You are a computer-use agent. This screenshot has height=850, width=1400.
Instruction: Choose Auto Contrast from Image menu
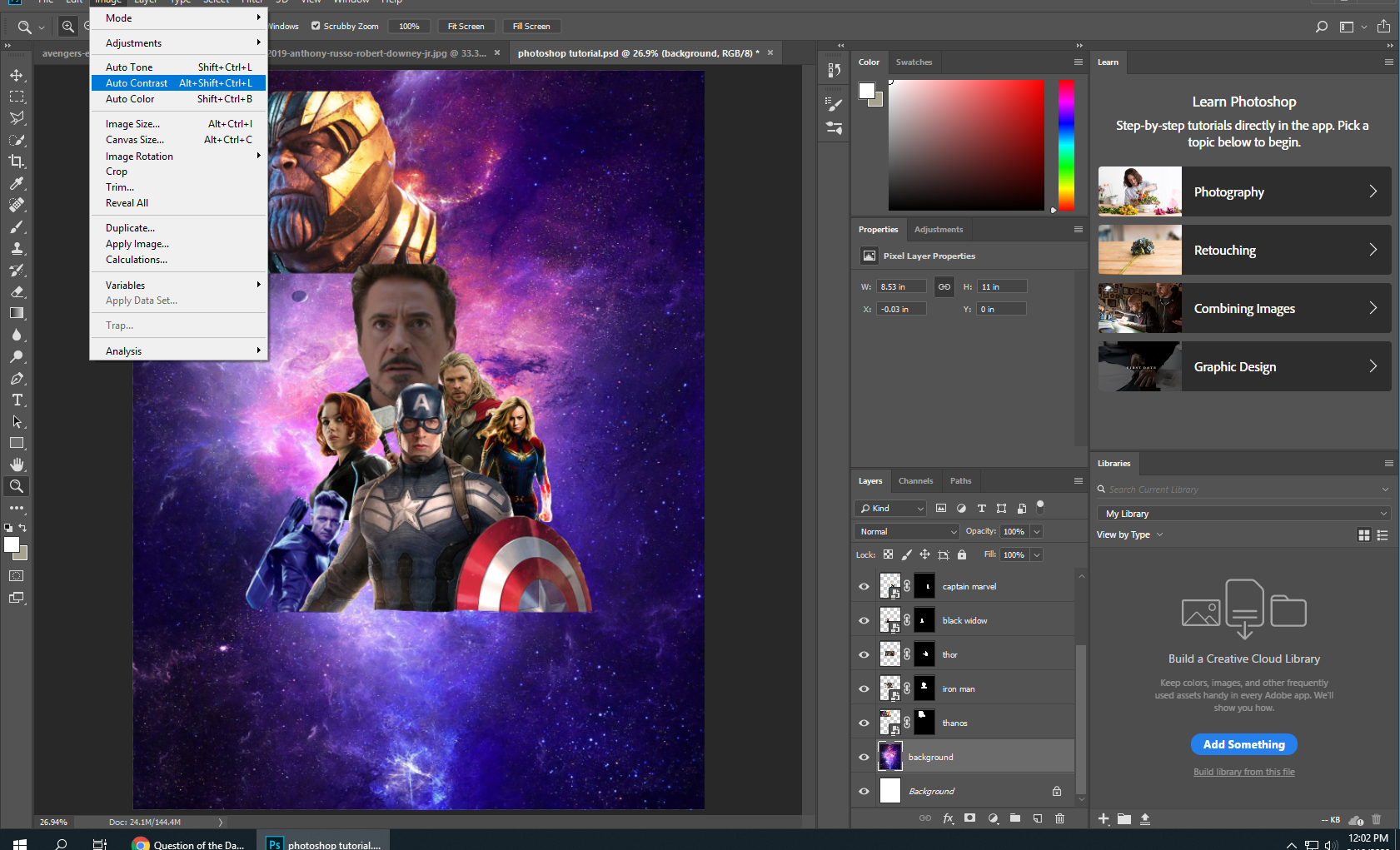coord(178,83)
